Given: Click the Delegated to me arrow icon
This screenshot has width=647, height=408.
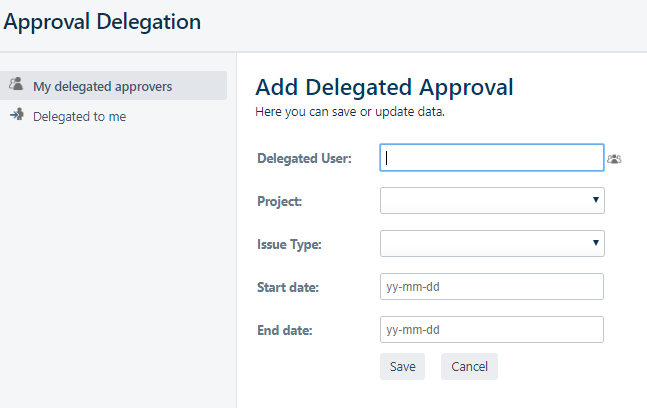Looking at the screenshot, I should point(16,116).
